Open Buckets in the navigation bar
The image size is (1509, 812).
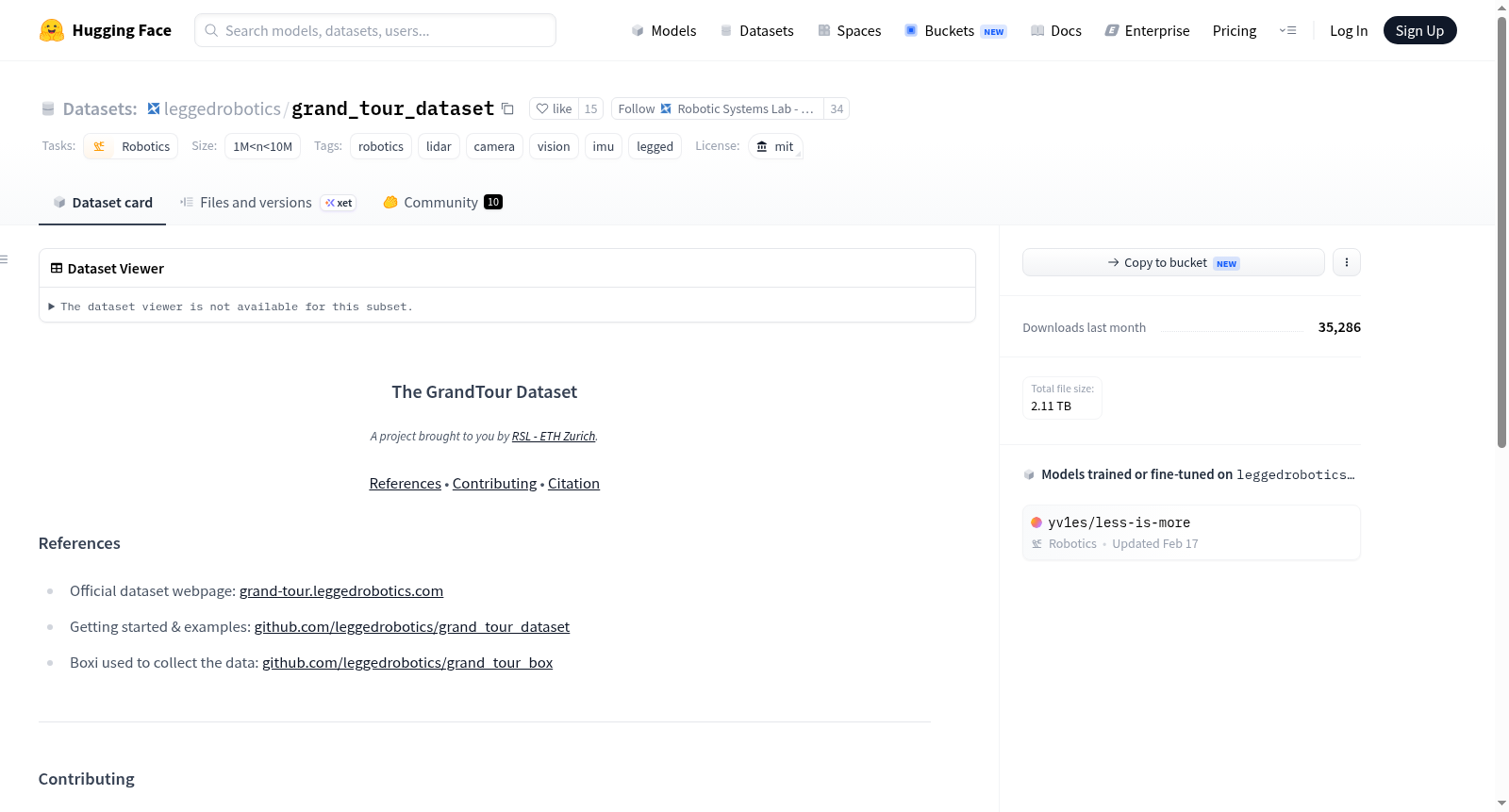tap(955, 30)
